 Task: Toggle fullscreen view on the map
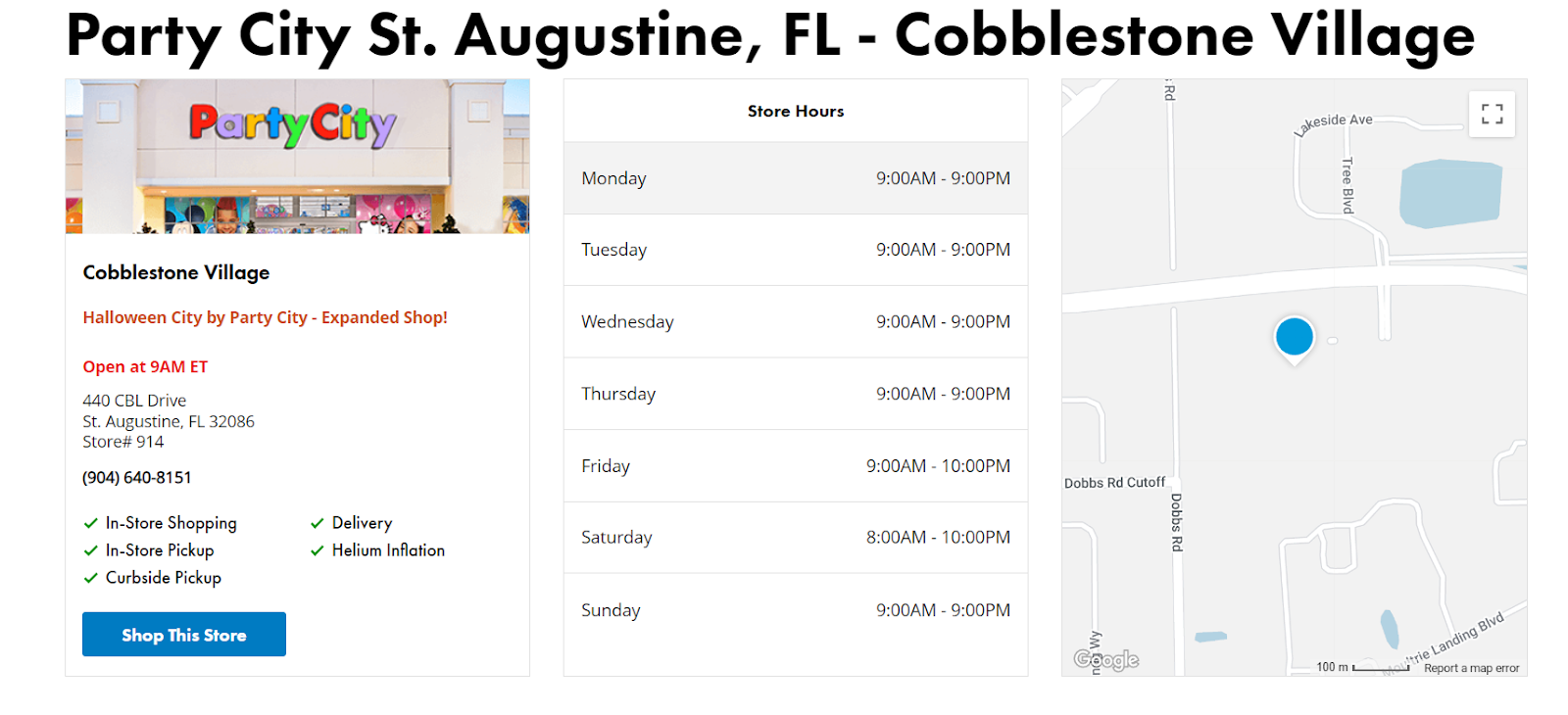pyautogui.click(x=1492, y=115)
